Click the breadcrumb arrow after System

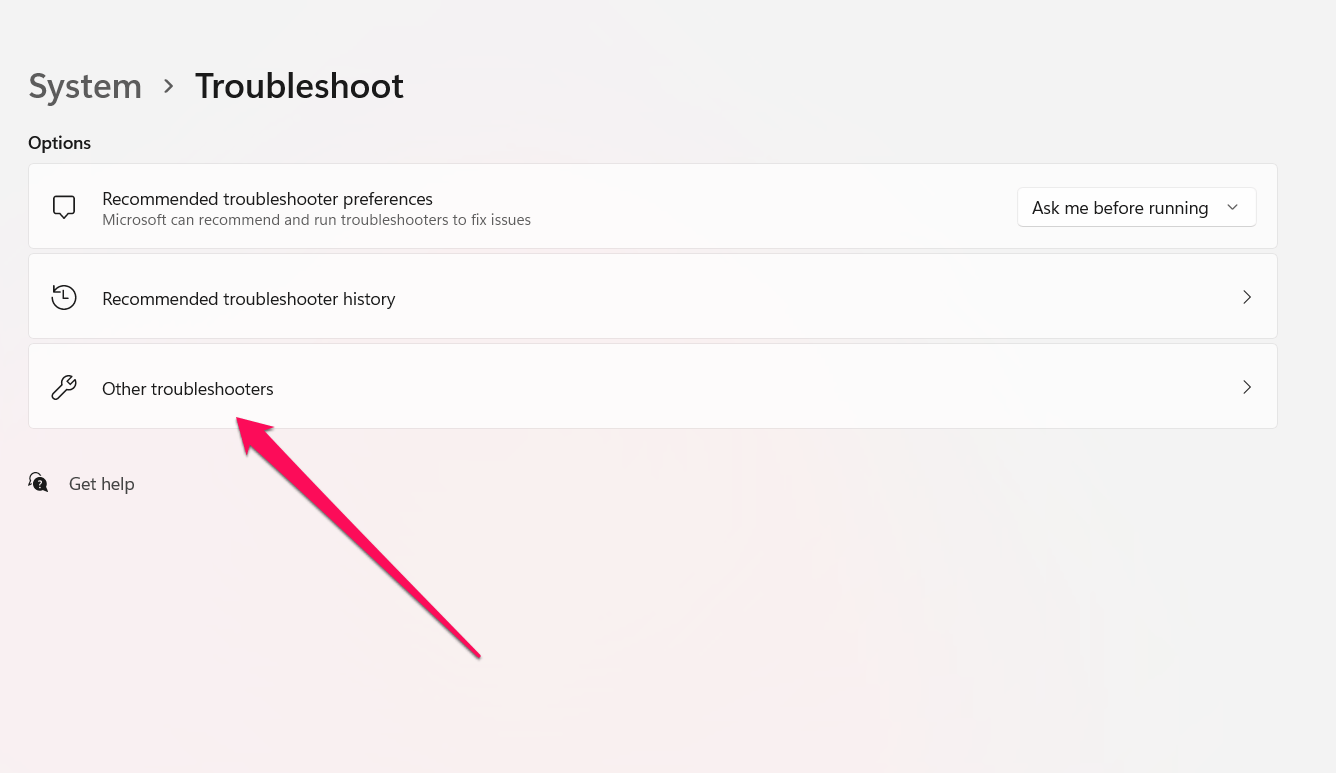pyautogui.click(x=169, y=86)
